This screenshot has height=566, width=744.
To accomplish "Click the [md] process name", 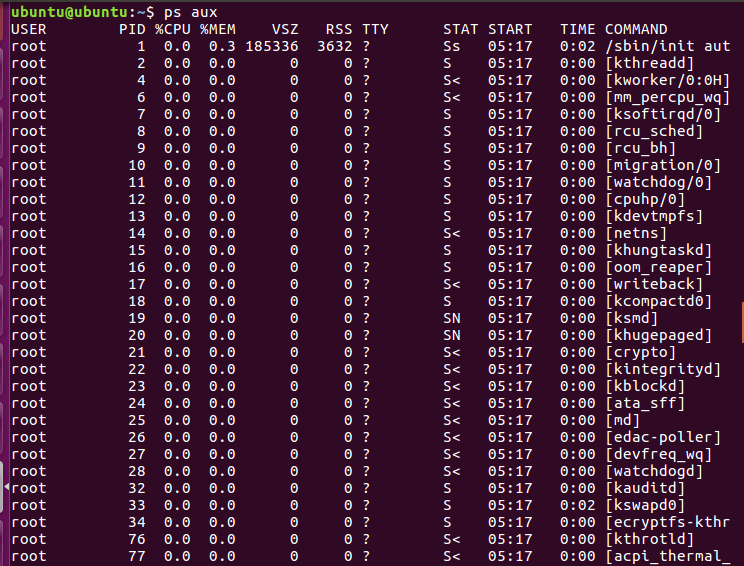I will tap(623, 420).
